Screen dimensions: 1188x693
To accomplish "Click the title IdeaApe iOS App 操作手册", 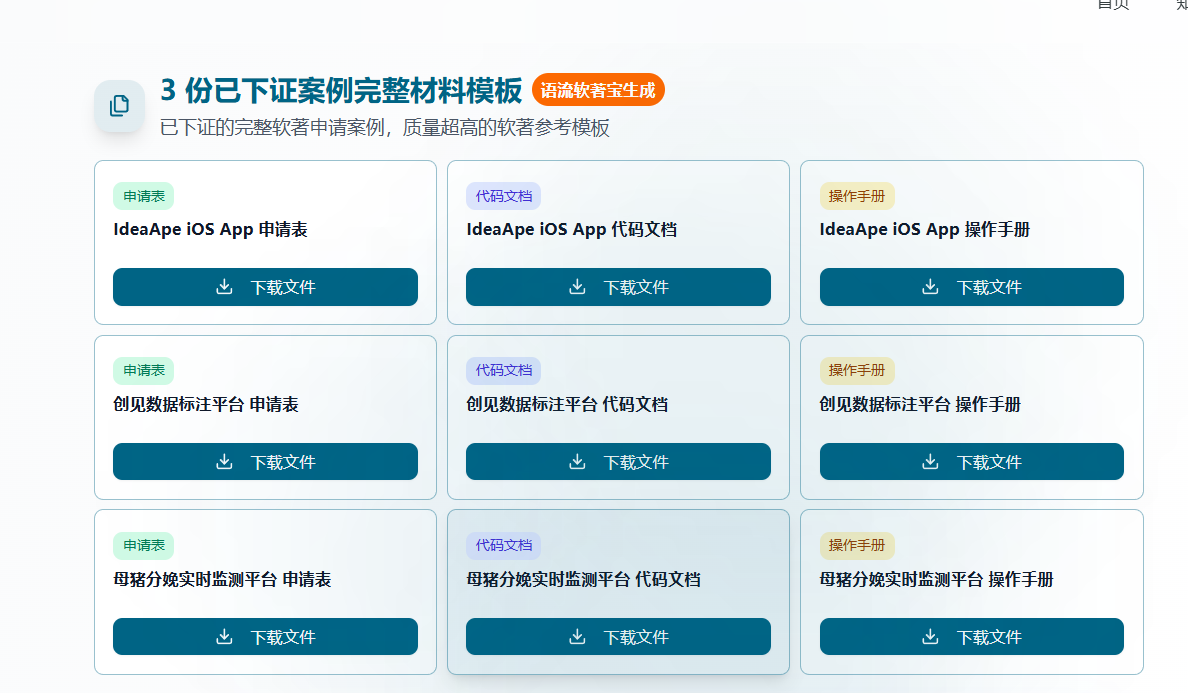I will point(924,229).
